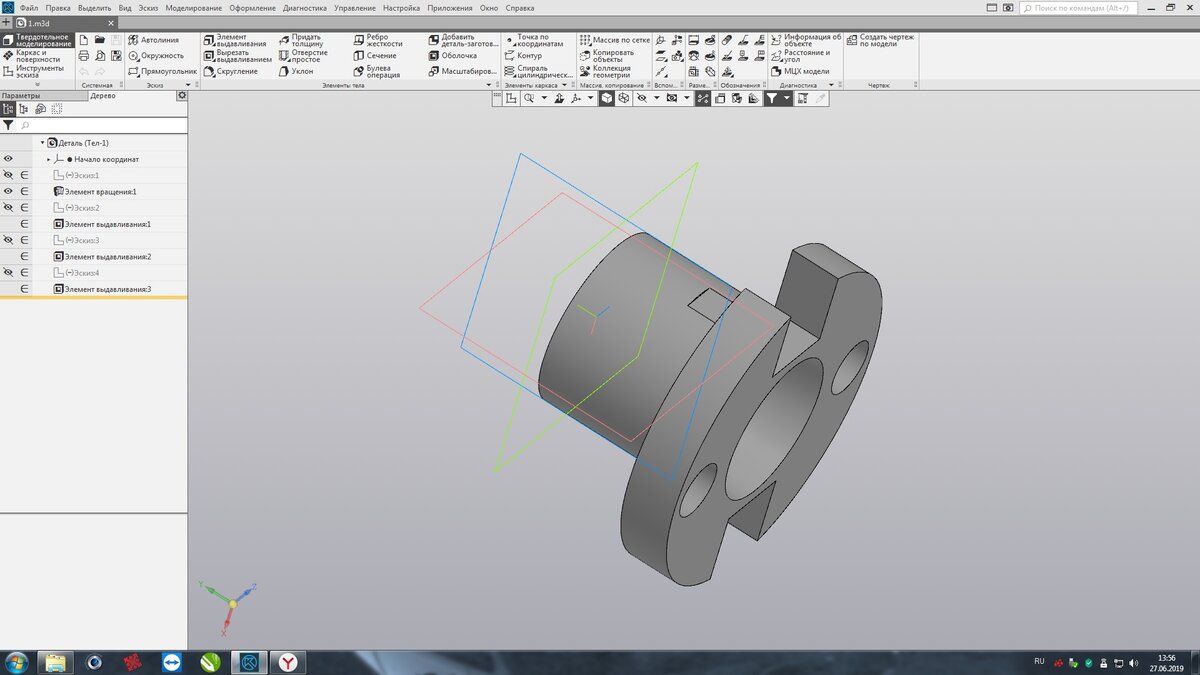Open file with folder icon

[100, 40]
